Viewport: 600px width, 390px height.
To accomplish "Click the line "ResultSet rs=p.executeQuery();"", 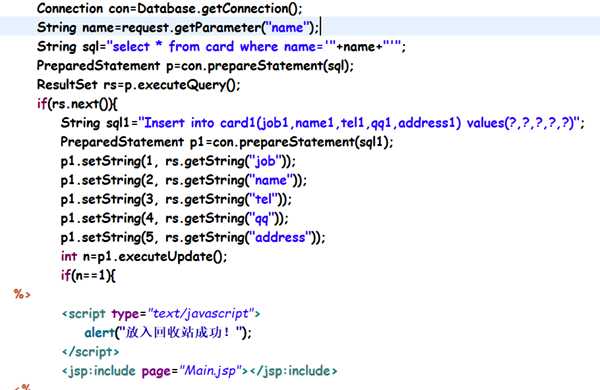I will [x=139, y=85].
